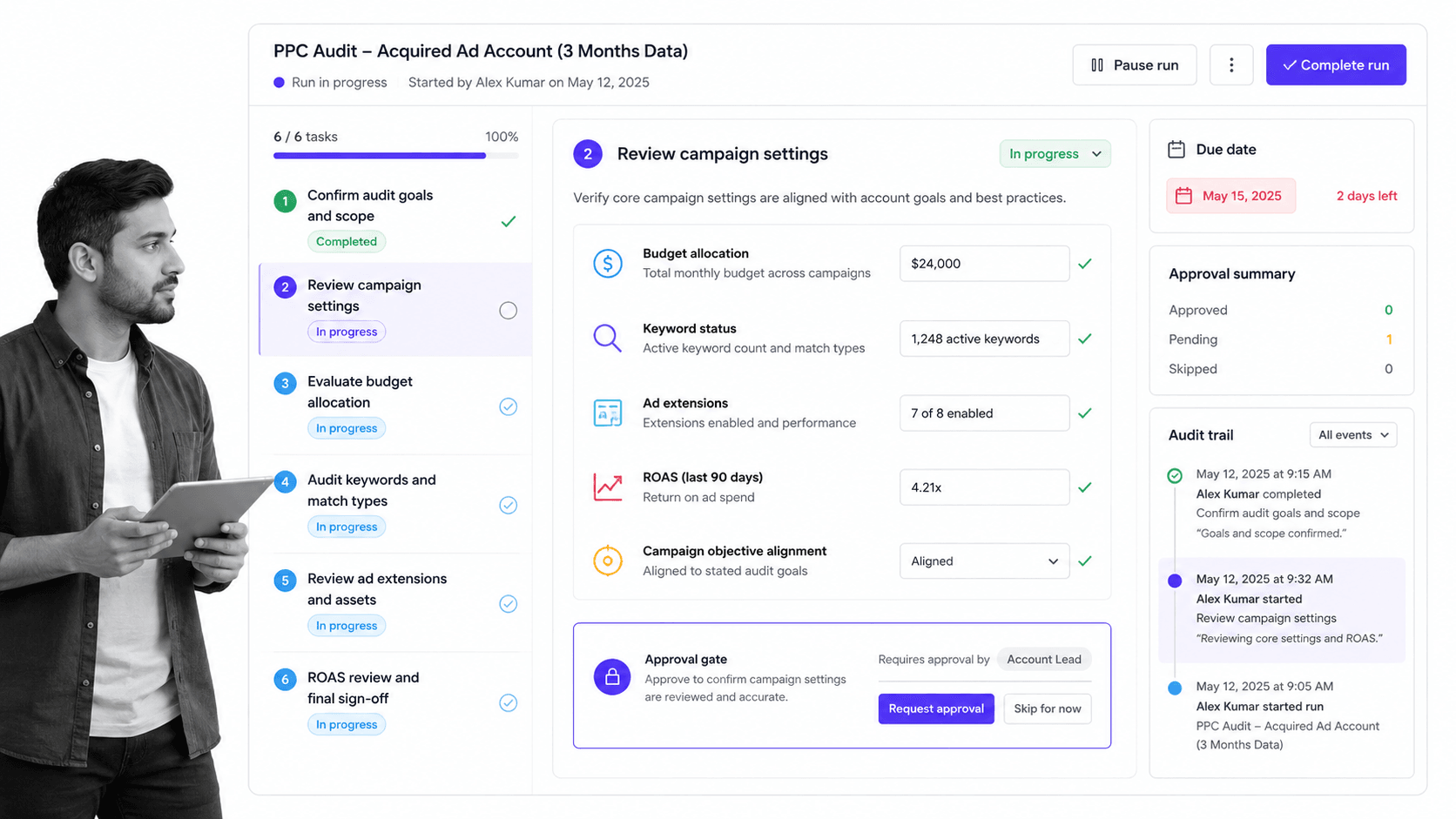This screenshot has height=819, width=1456.
Task: Click green completed icon in audit trail
Action: coord(1175,475)
